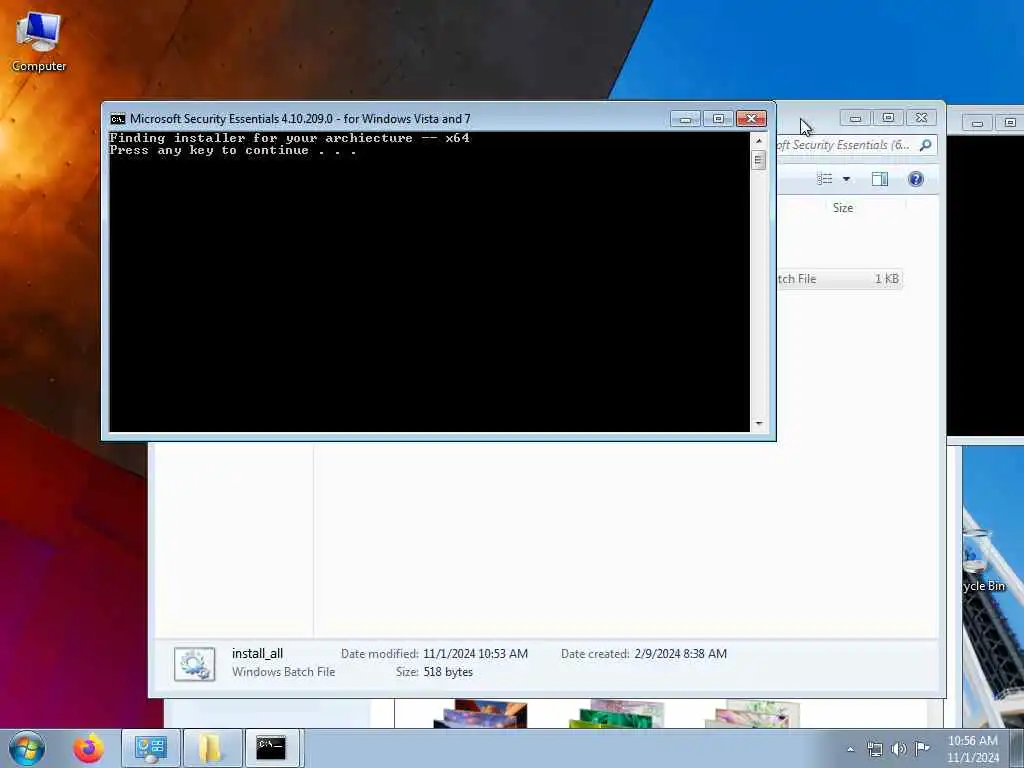
Task: Show hidden icons in system tray
Action: click(x=850, y=750)
